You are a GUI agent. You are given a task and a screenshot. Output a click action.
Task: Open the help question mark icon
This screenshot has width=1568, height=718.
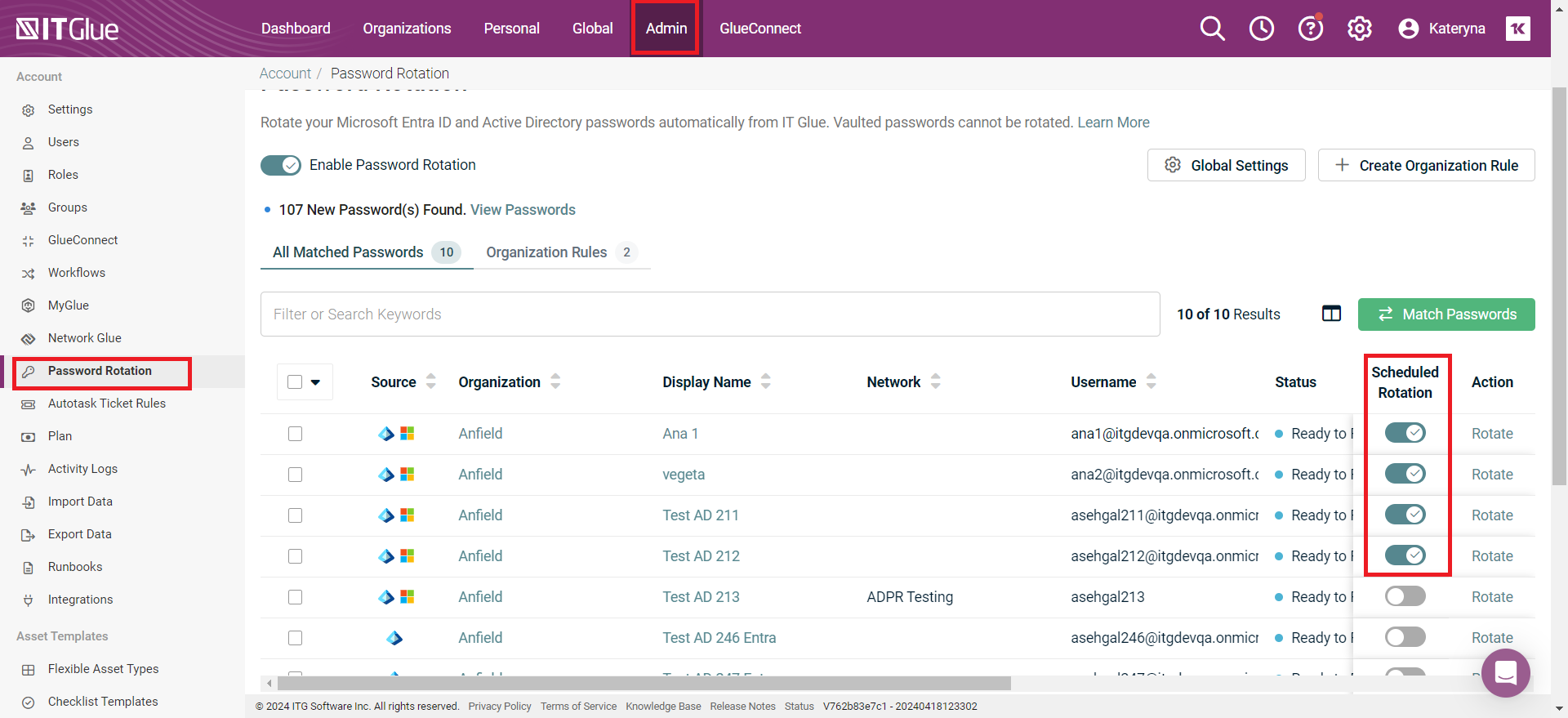click(1310, 29)
